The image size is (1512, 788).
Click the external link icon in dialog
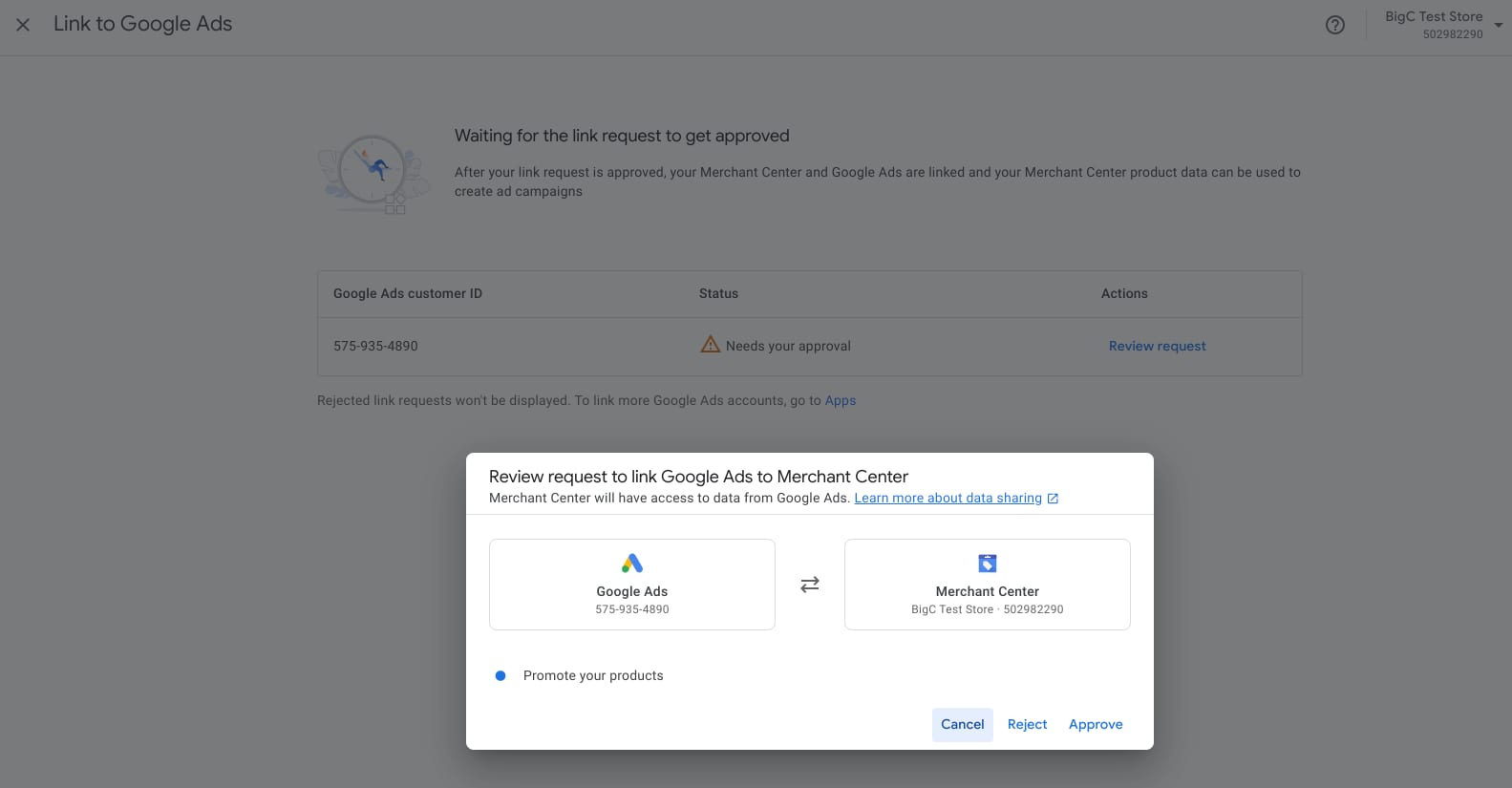1053,499
